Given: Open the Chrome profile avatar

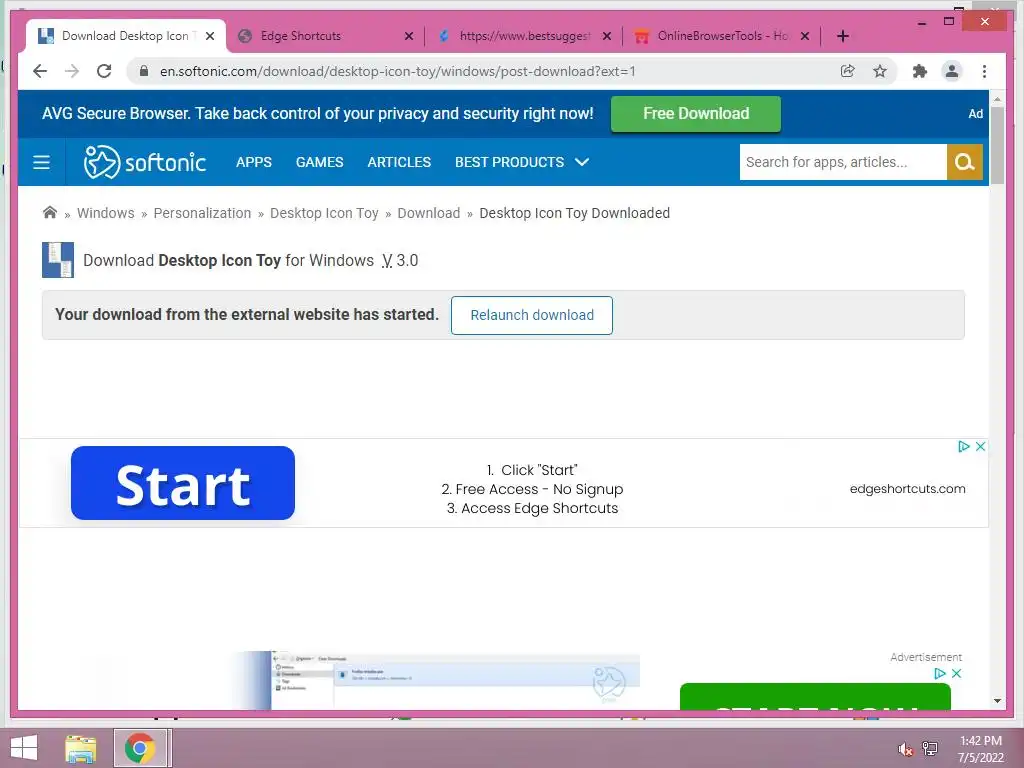Looking at the screenshot, I should tap(952, 71).
